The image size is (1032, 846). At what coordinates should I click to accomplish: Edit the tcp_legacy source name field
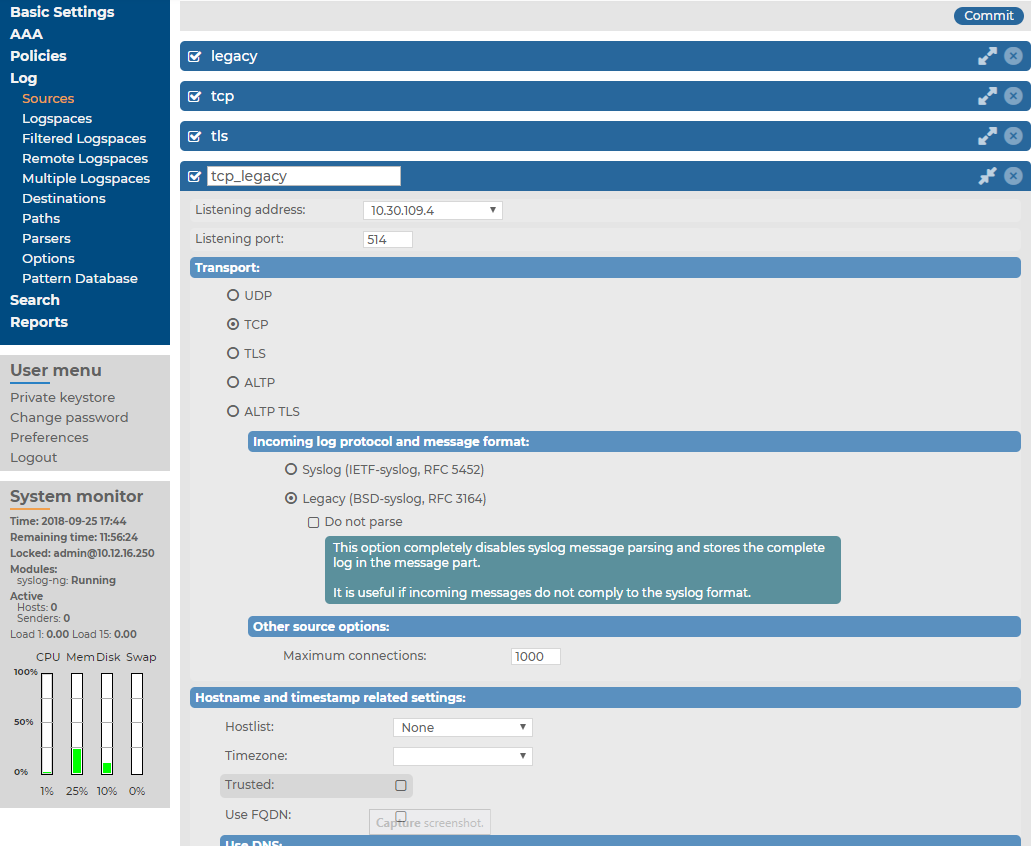point(303,176)
